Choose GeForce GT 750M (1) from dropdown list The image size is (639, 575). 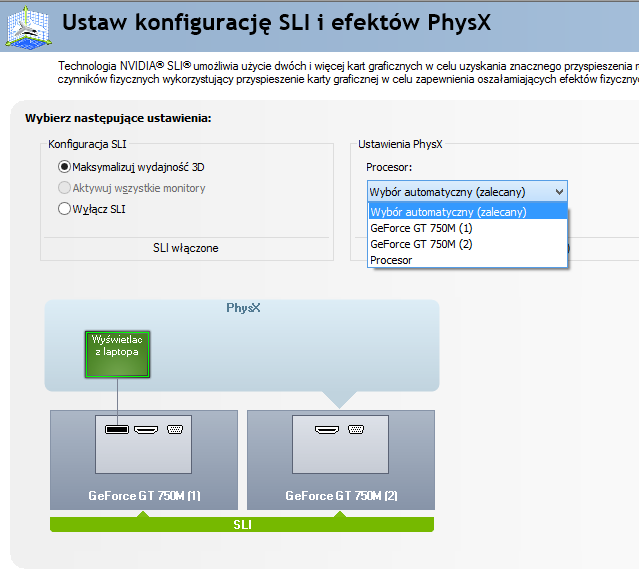467,228
